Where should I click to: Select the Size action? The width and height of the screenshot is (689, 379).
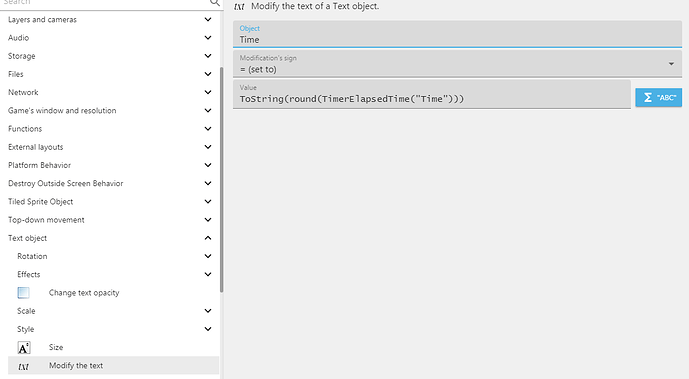[x=113, y=347]
